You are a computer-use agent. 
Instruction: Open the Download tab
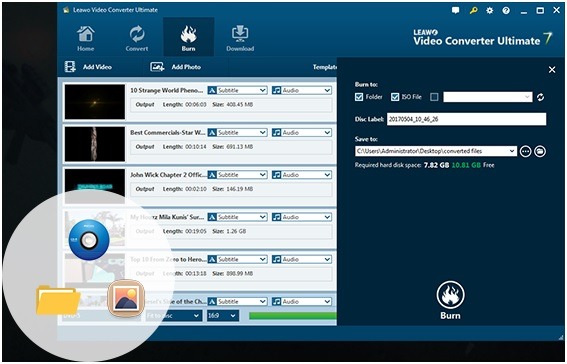point(240,39)
